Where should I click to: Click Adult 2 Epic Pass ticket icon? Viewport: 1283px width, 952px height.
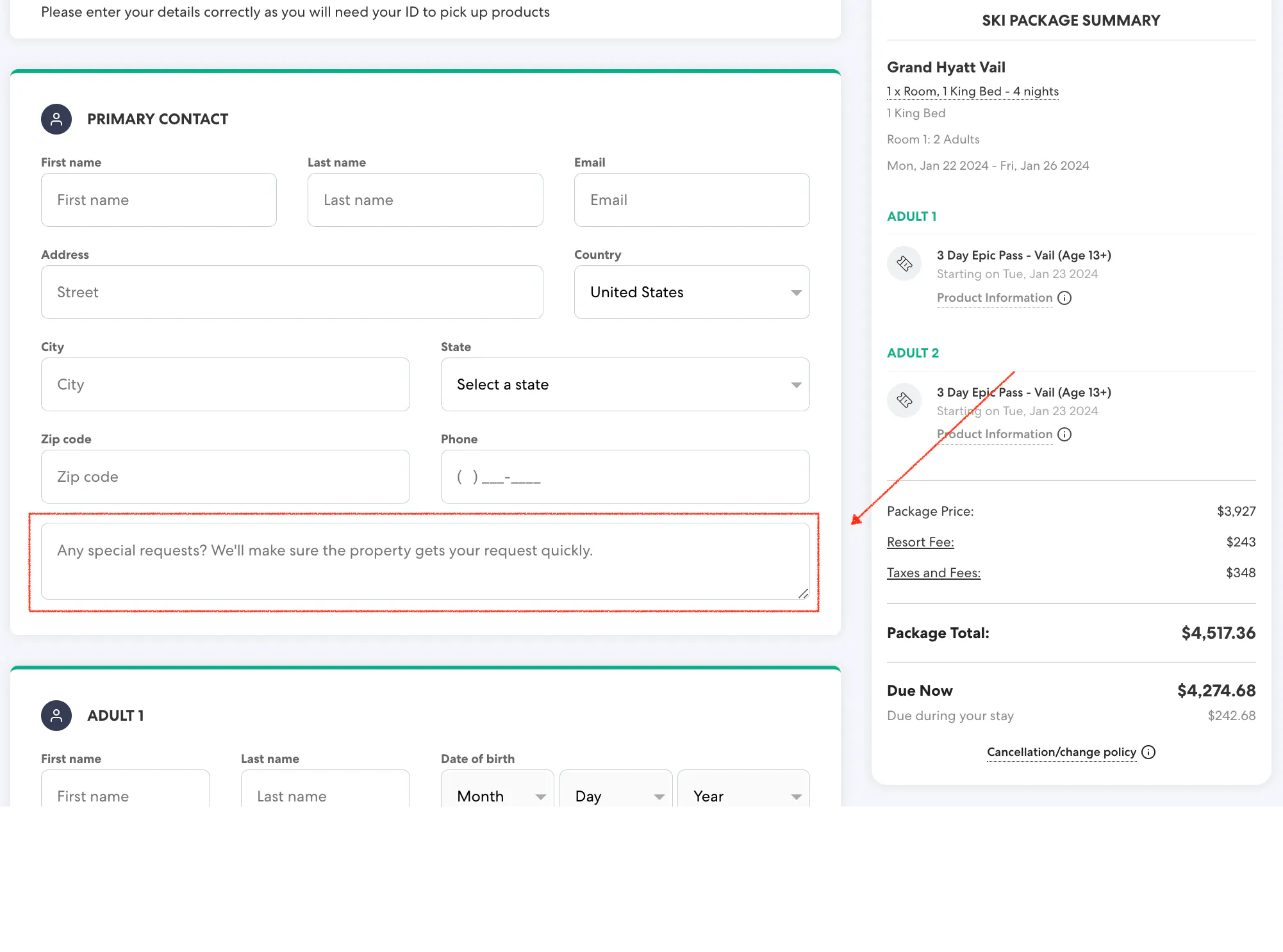[904, 400]
